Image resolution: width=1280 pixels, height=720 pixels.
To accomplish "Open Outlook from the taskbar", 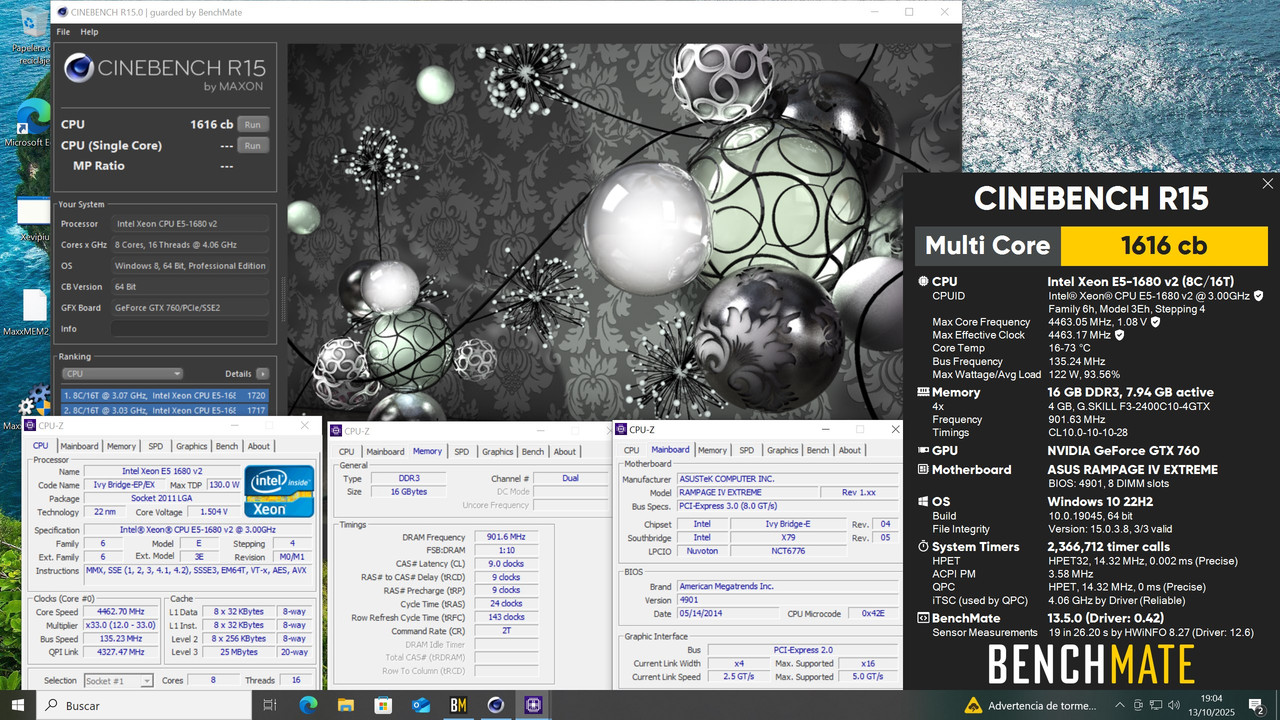I will pos(421,705).
